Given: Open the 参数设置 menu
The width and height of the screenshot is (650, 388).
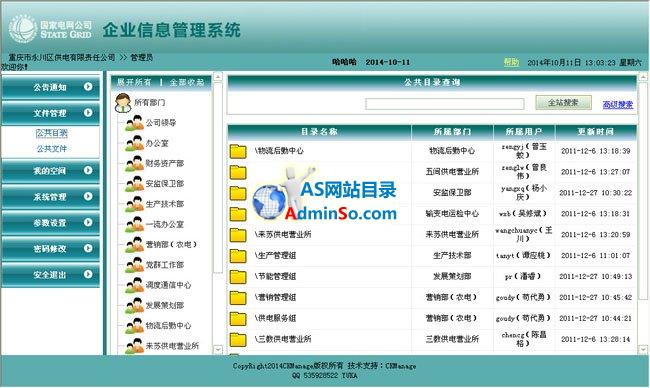Looking at the screenshot, I should [x=51, y=223].
